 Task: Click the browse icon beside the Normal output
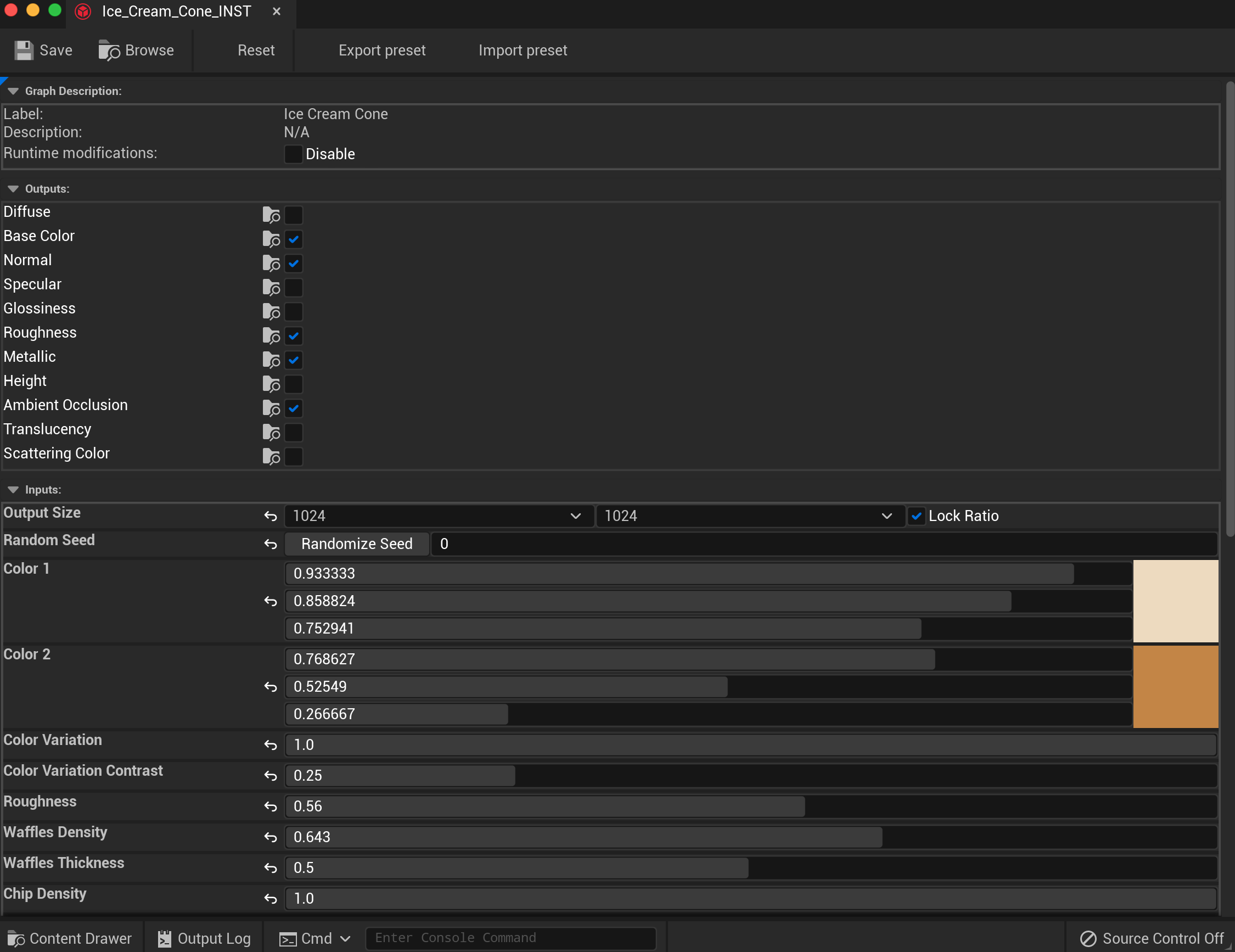coord(271,263)
